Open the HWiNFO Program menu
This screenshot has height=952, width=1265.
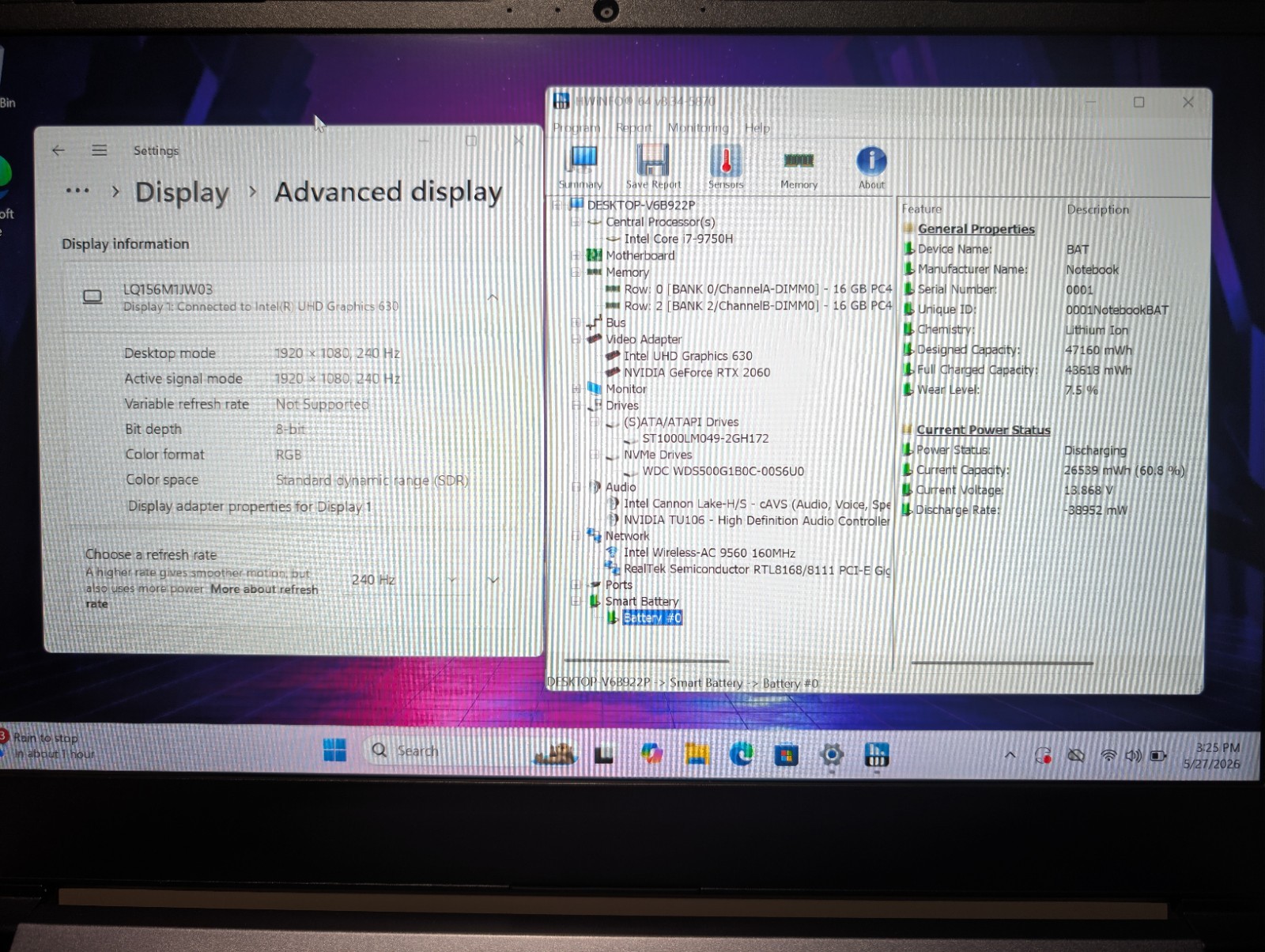(x=576, y=127)
